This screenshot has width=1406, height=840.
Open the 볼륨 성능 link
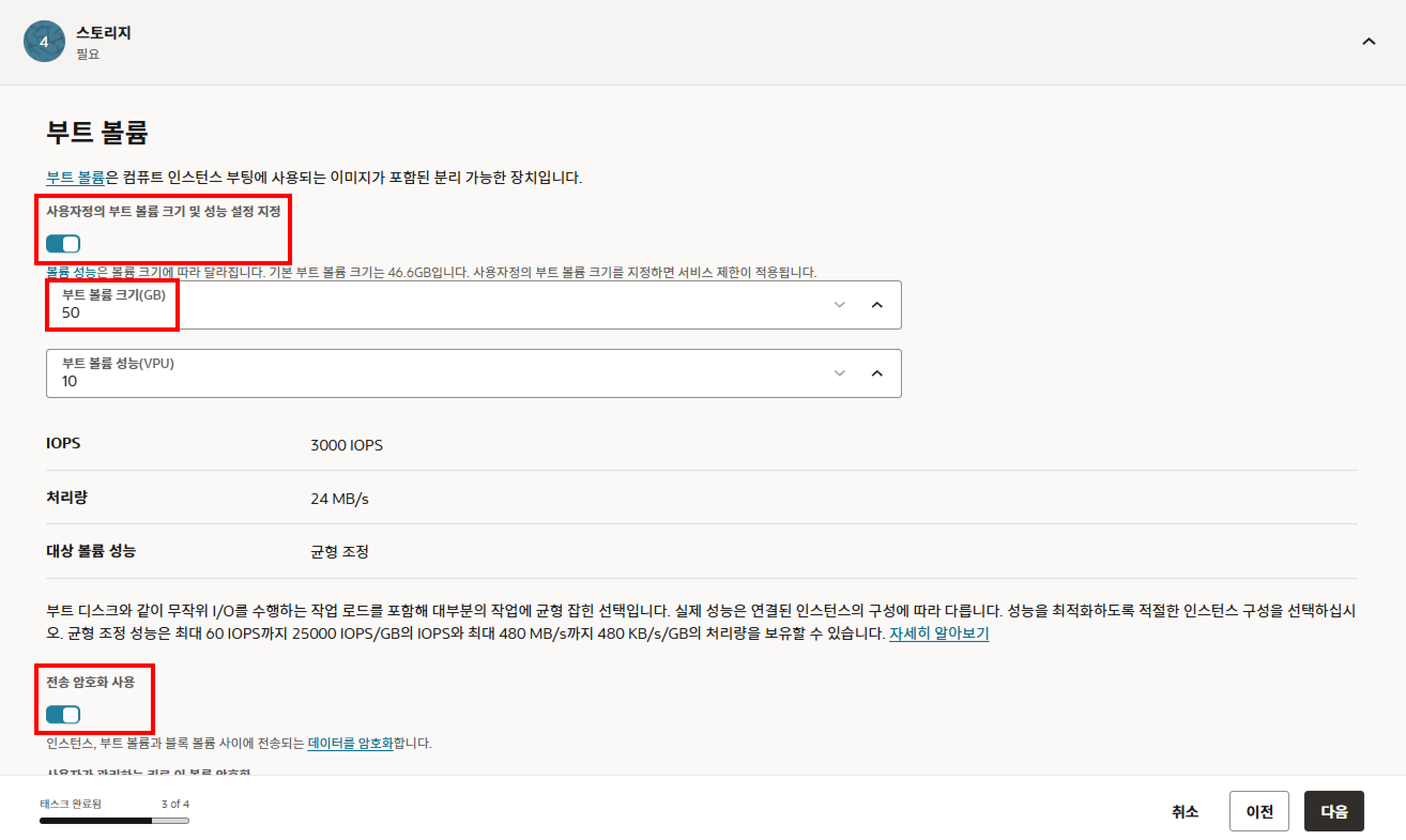pos(71,272)
